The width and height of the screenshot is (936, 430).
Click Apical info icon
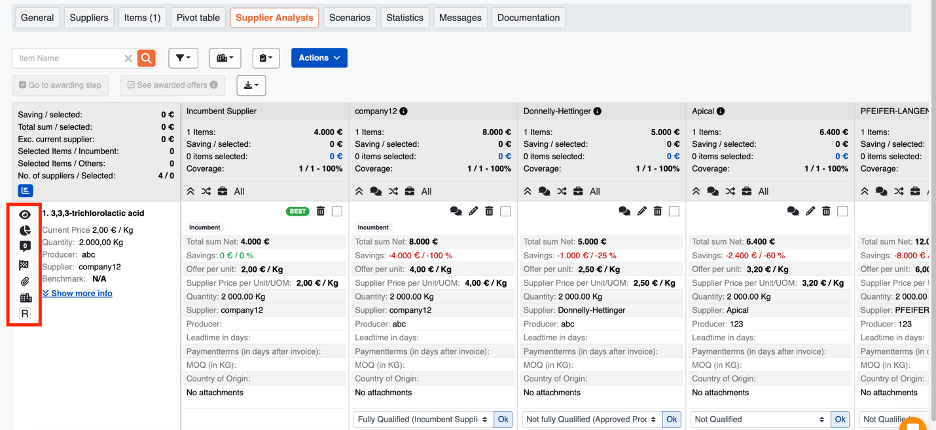[721, 111]
